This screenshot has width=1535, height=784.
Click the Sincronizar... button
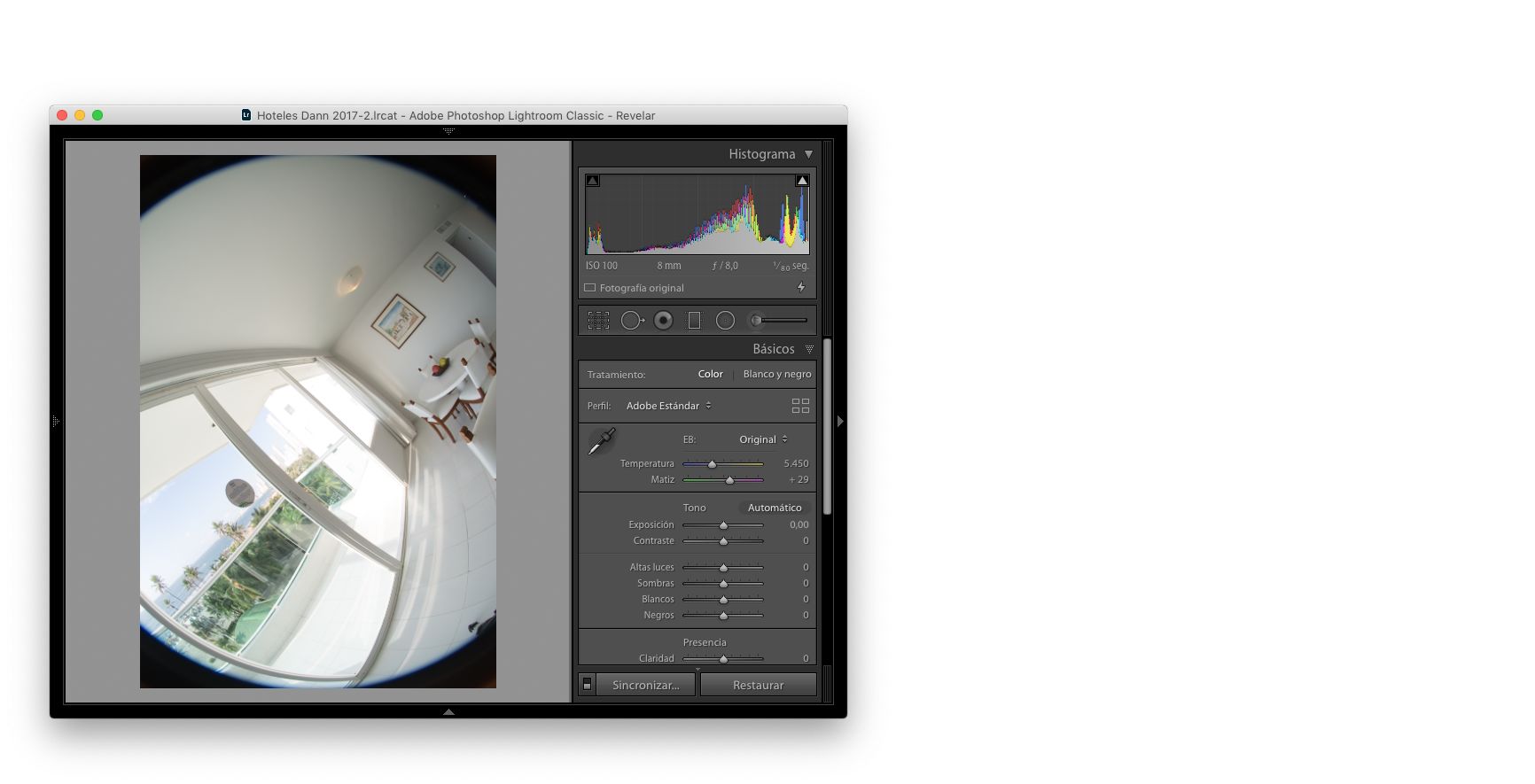coord(645,685)
